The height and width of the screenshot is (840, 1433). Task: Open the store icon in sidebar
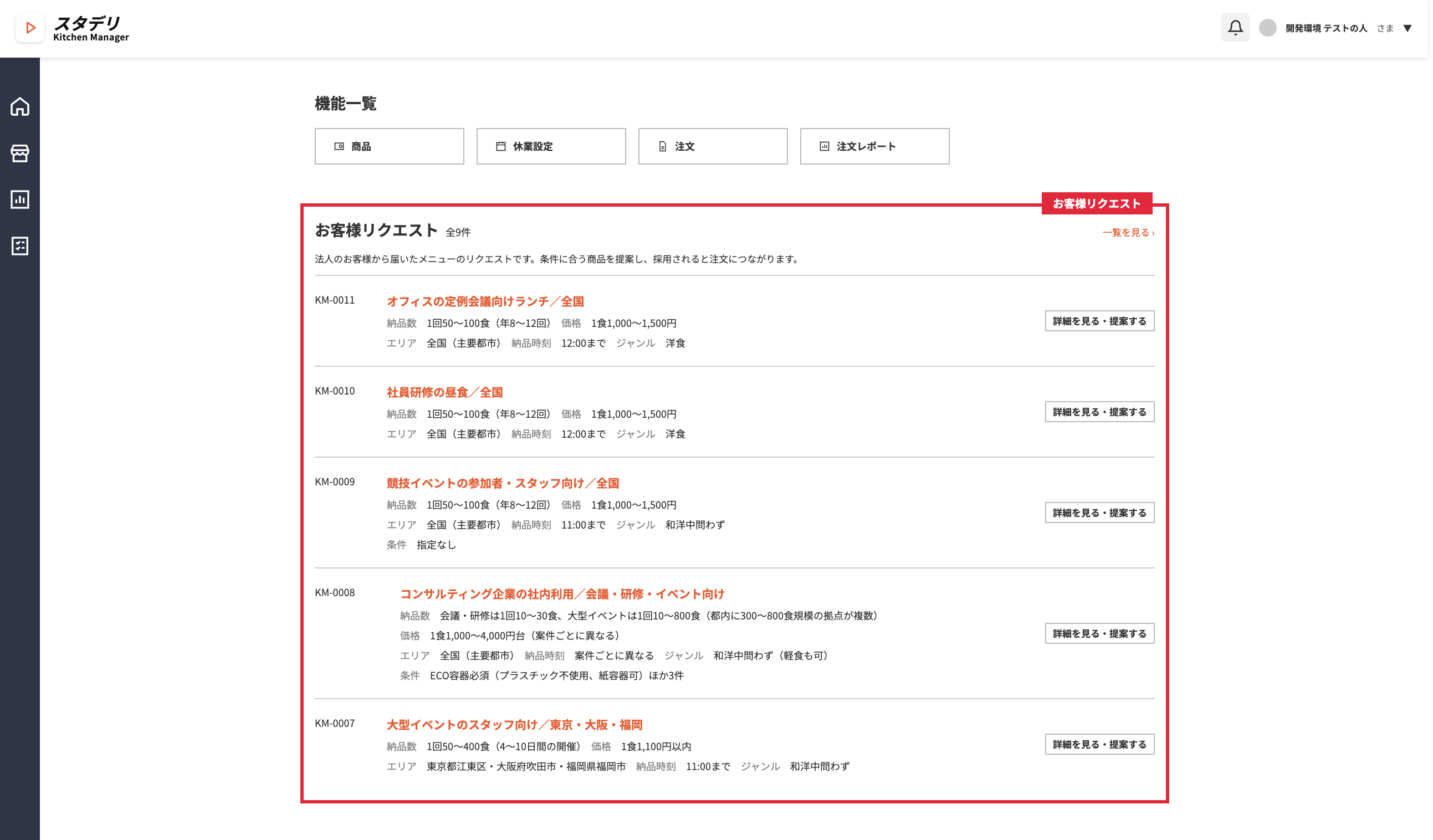[x=20, y=153]
